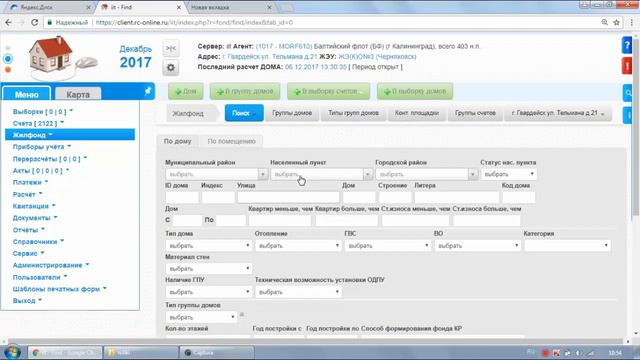
Task: Open the Населенный пункт combo box
Action: point(321,174)
